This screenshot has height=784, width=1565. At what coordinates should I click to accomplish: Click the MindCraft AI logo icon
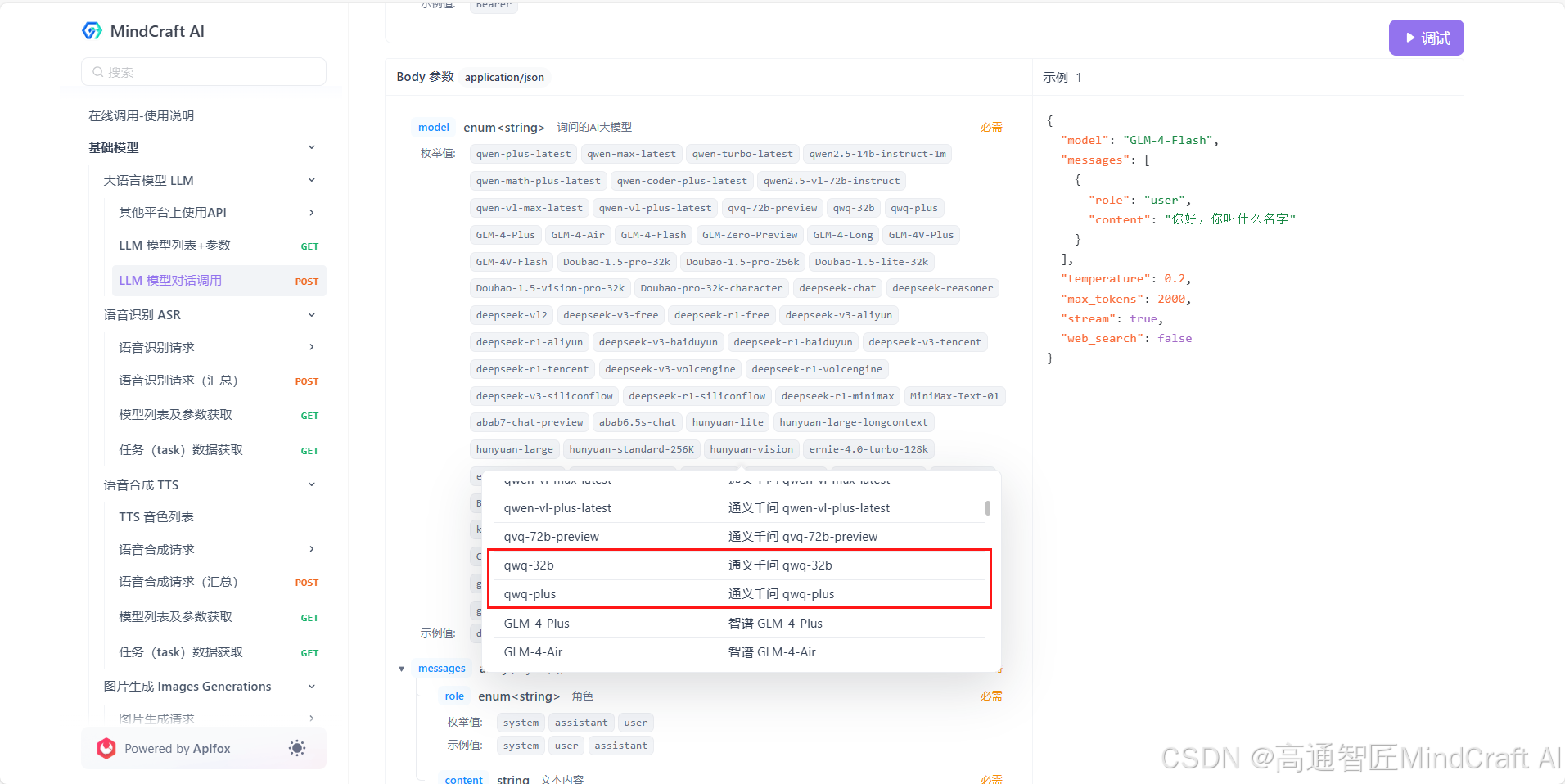point(92,31)
